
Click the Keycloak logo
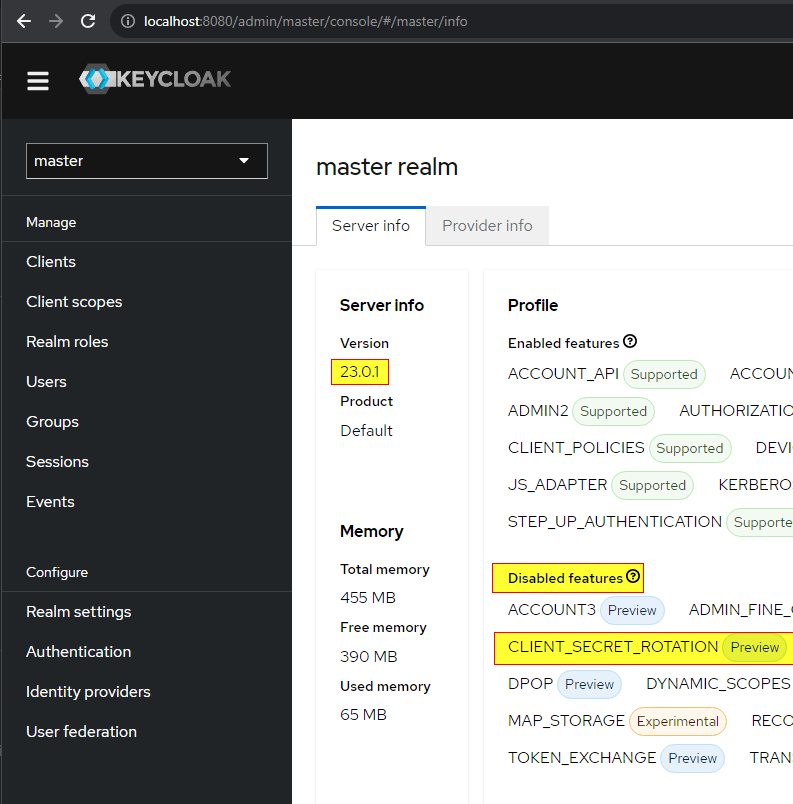point(154,79)
